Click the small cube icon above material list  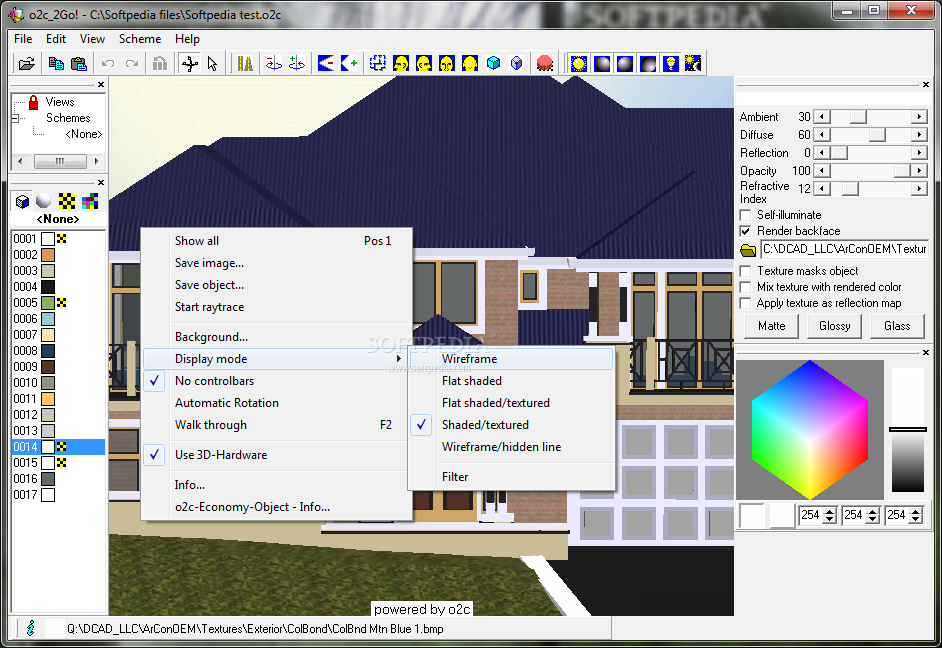coord(22,201)
